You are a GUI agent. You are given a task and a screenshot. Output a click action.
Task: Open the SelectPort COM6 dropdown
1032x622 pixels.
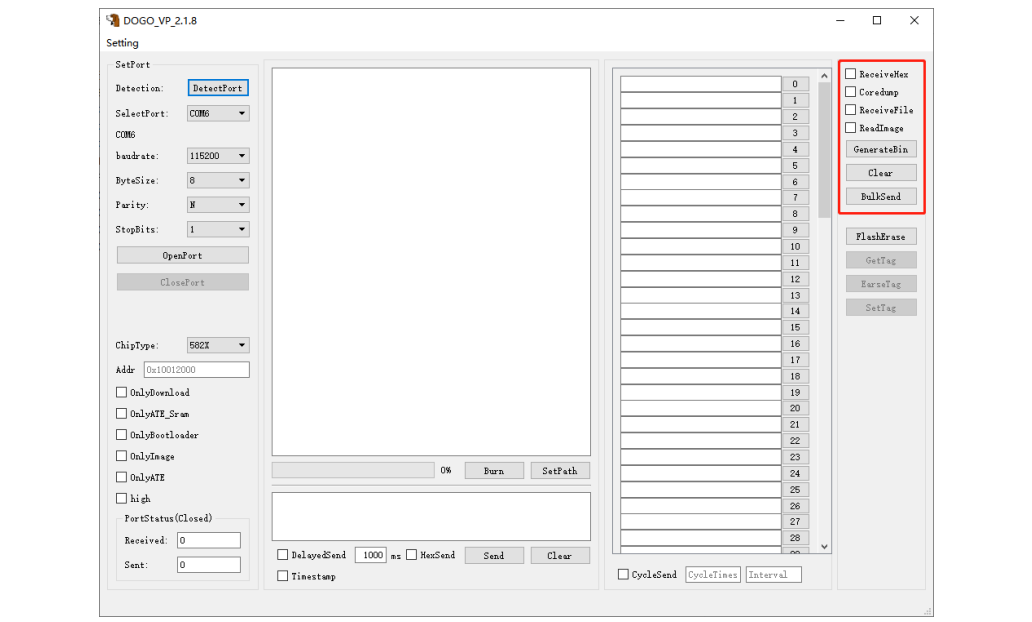point(218,113)
